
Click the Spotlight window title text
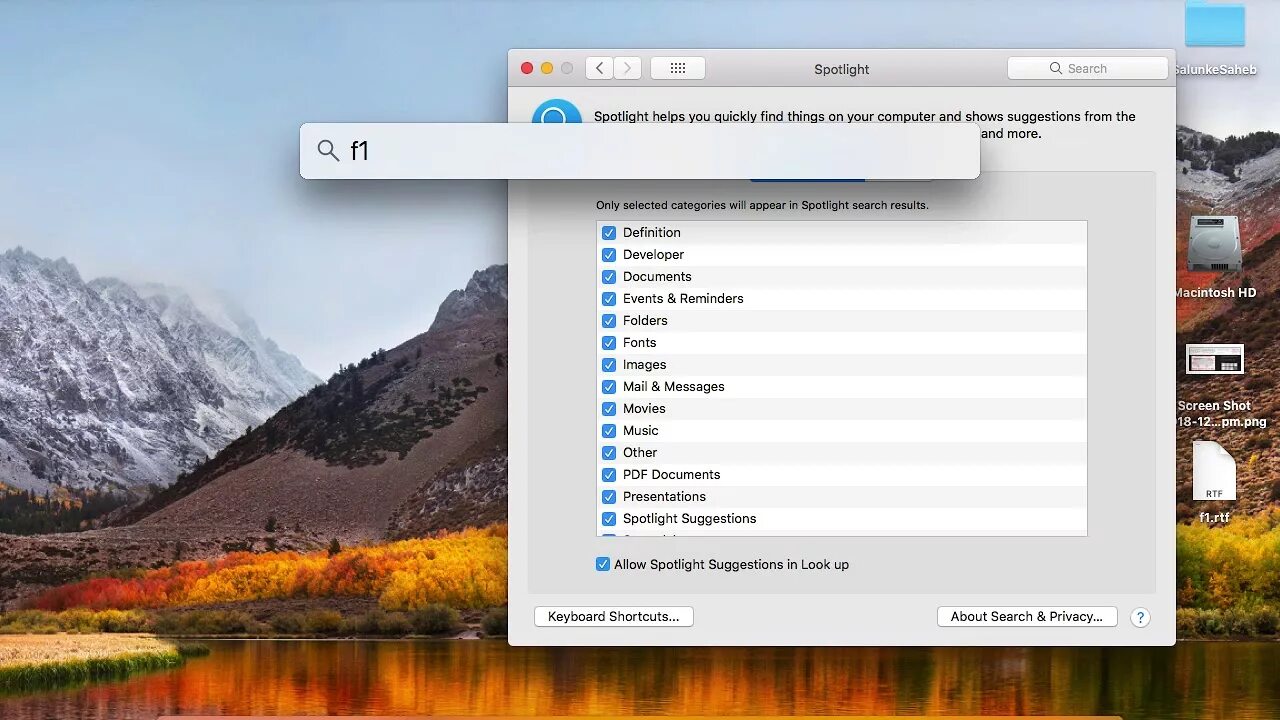point(842,69)
